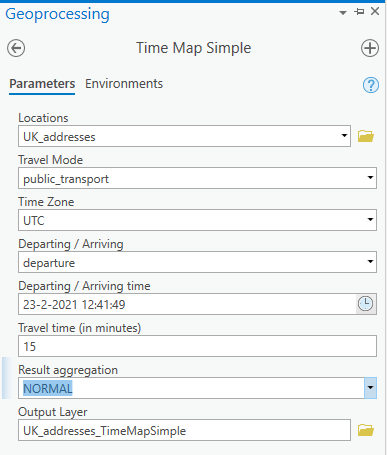Open Geoprocessing pane options arrow
This screenshot has width=387, height=455.
pos(343,13)
